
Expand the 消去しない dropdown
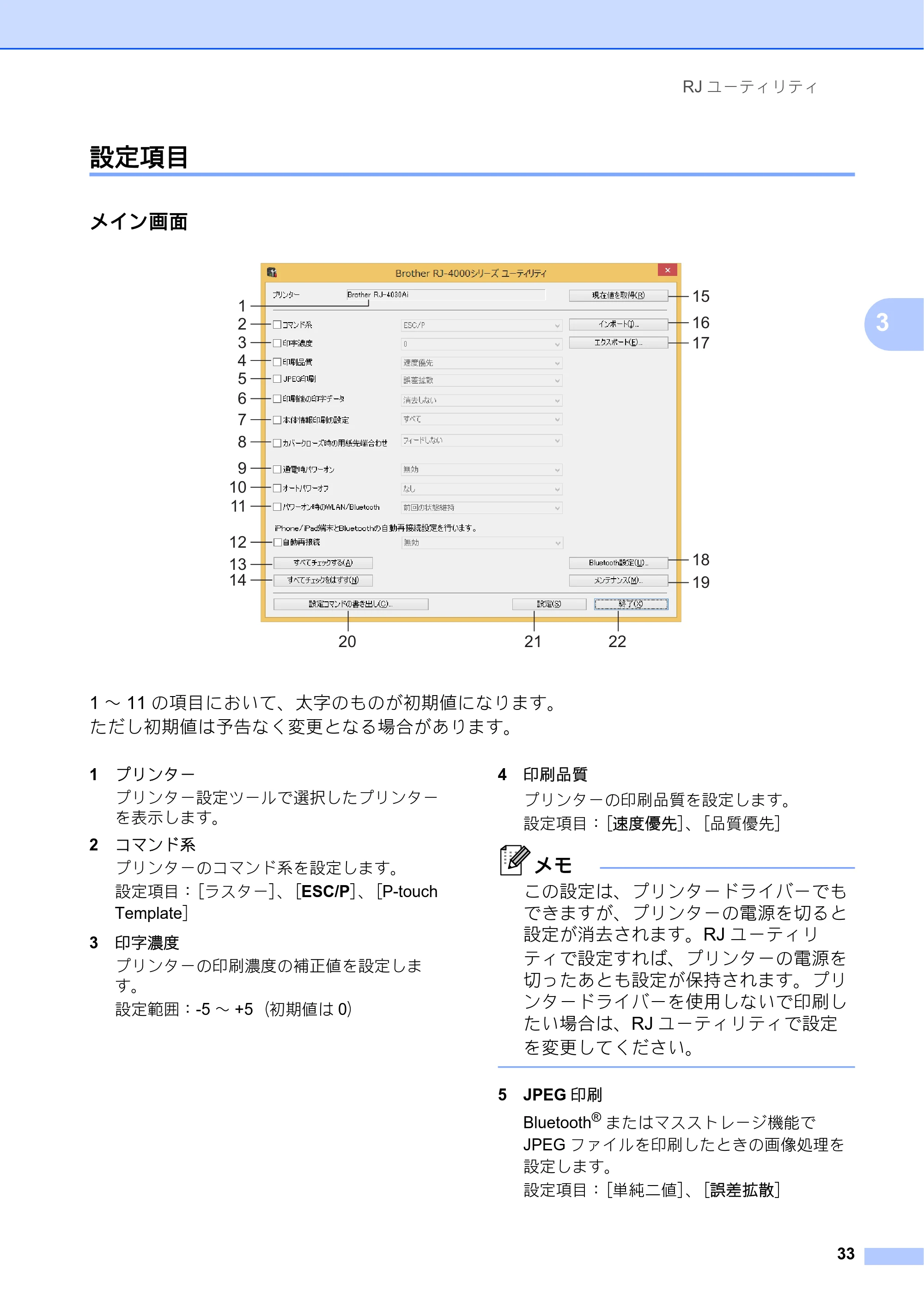(x=482, y=401)
